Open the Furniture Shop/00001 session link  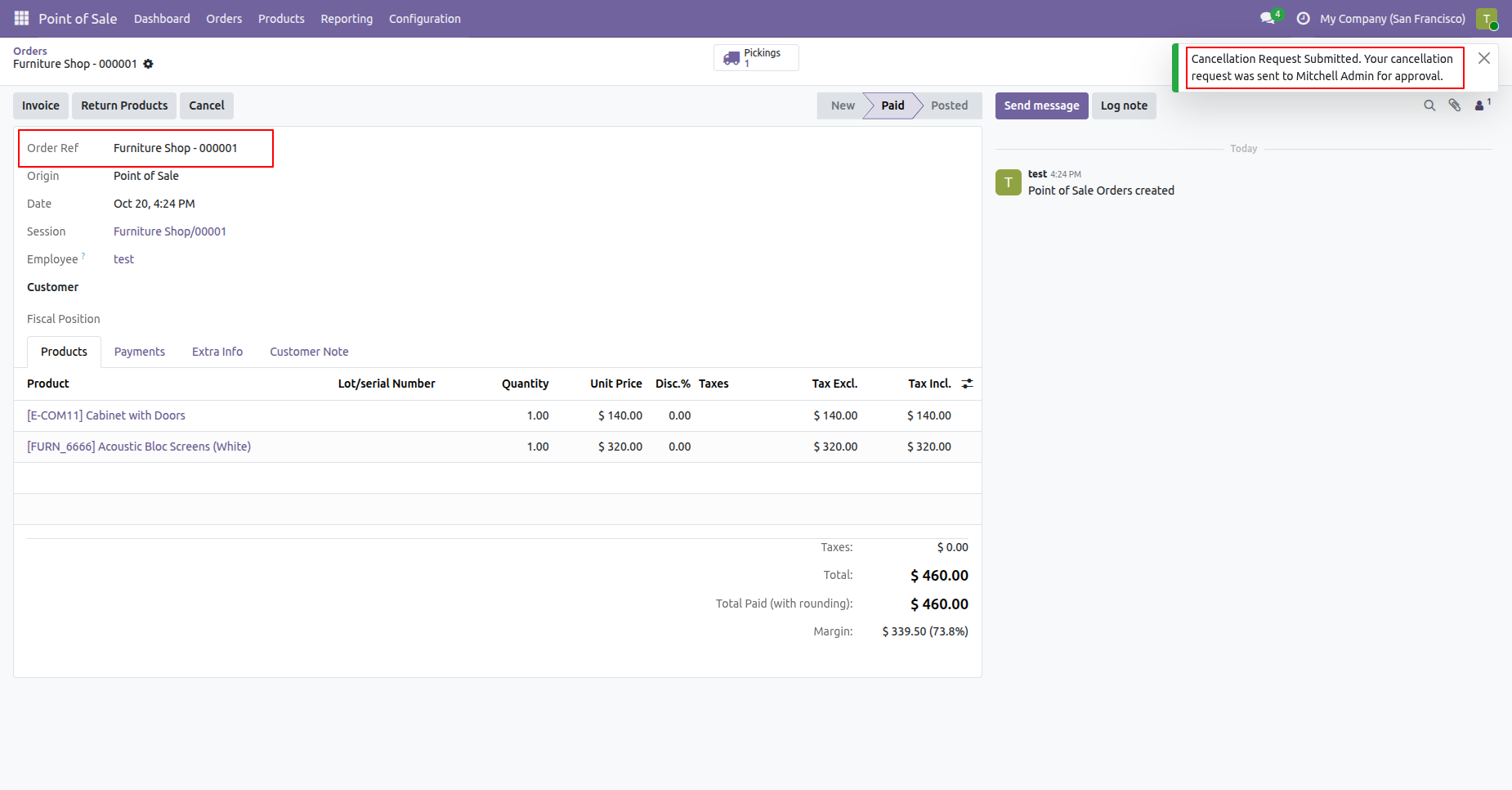tap(170, 231)
